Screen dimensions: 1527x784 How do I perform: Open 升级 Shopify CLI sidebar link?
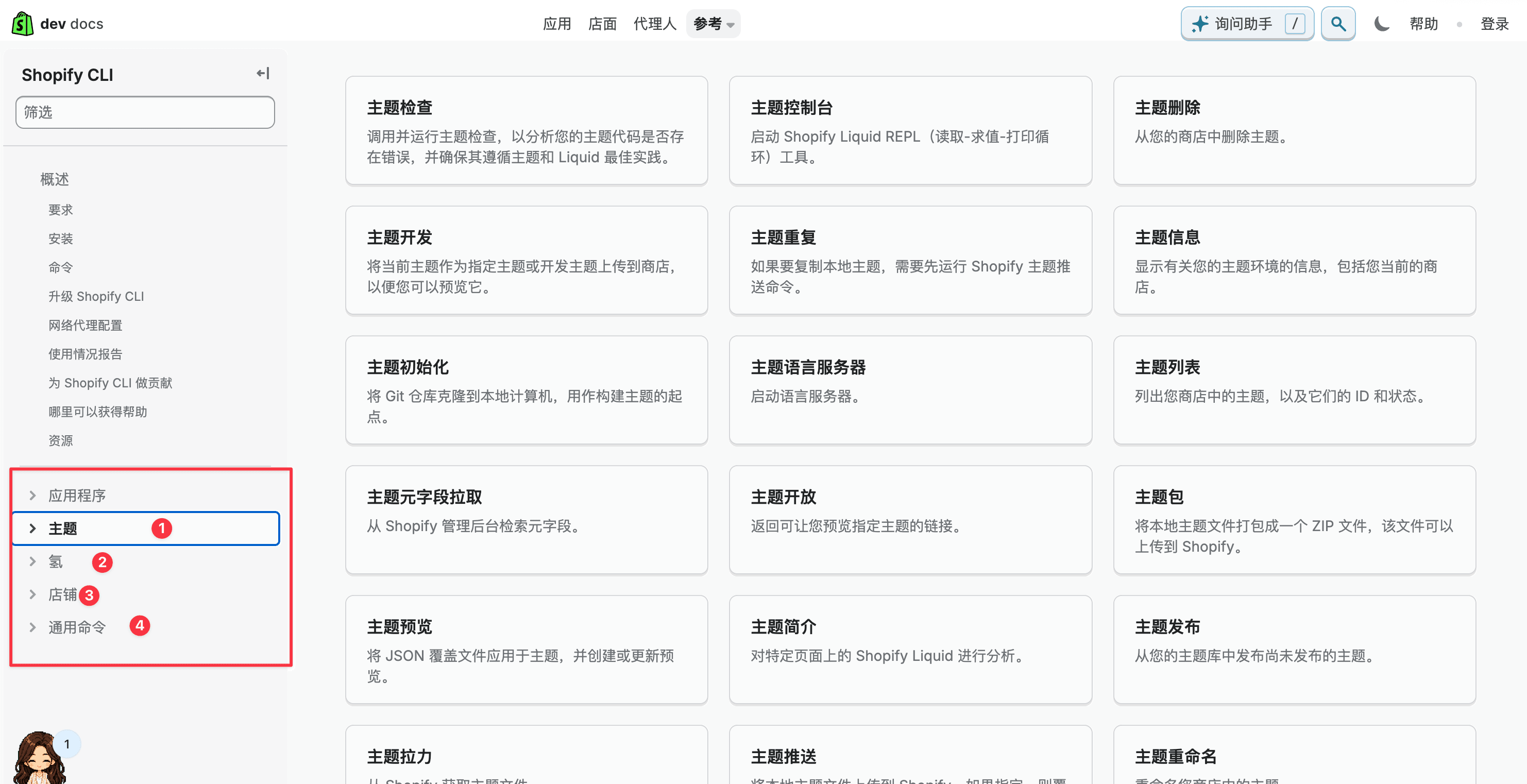(96, 296)
